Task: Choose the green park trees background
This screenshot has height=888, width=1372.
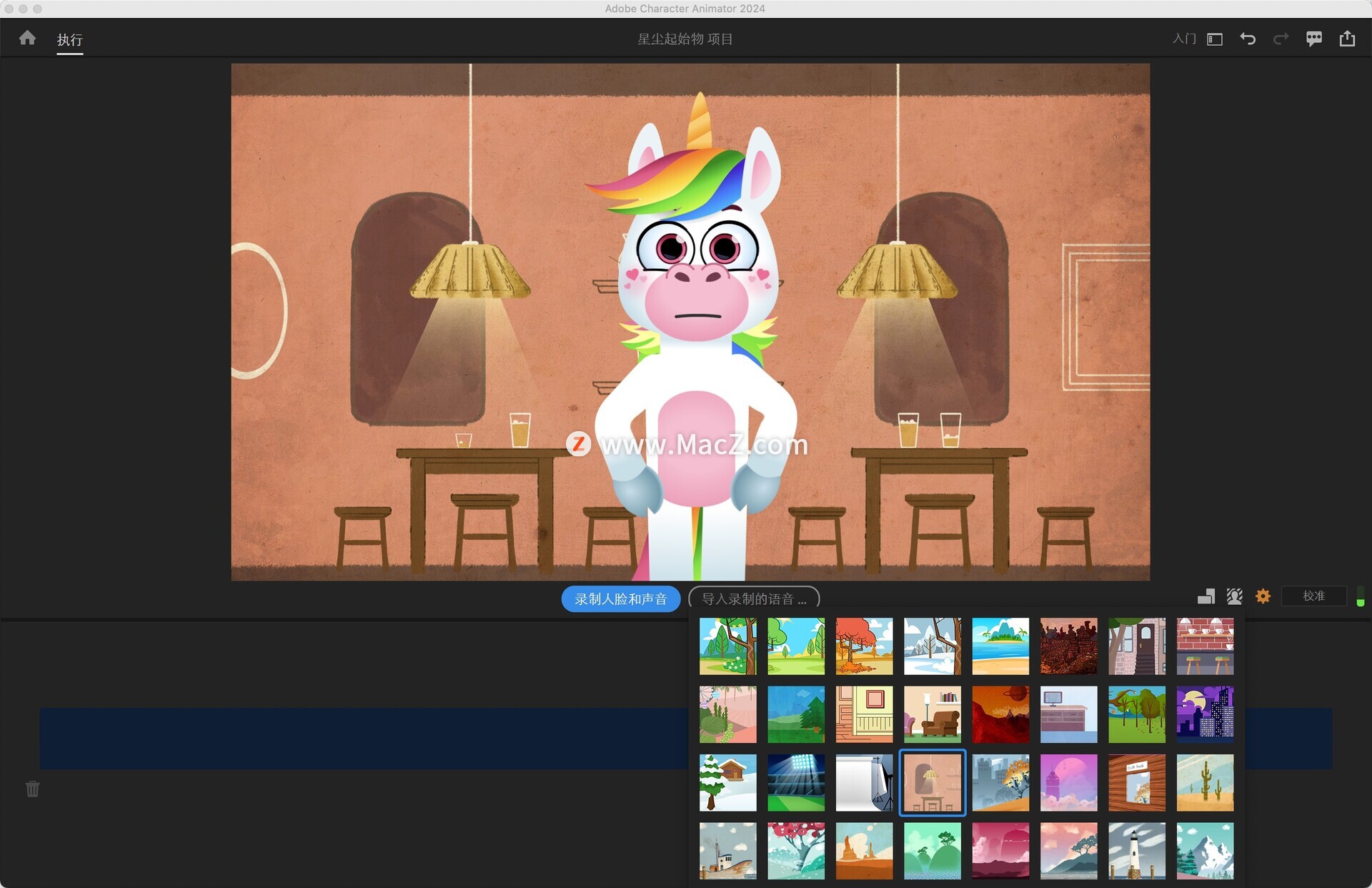Action: (x=1137, y=715)
